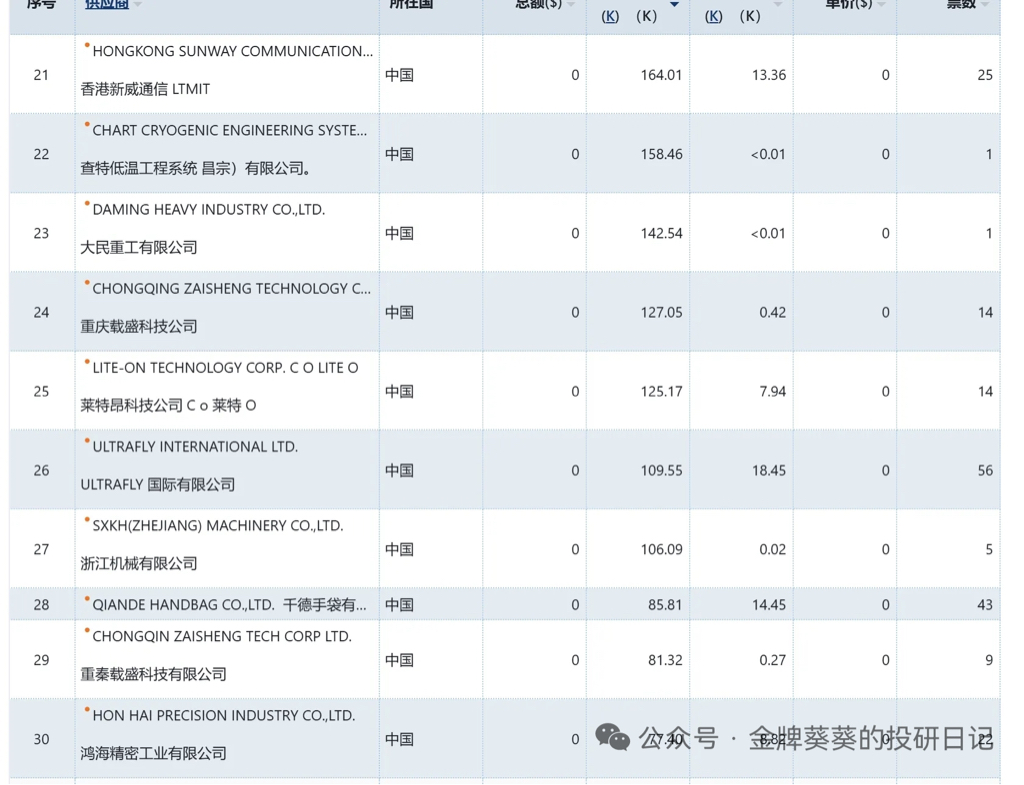Click the 香港新威通信 LTMIT name
Viewport: 1024px width, 785px height.
tap(145, 89)
